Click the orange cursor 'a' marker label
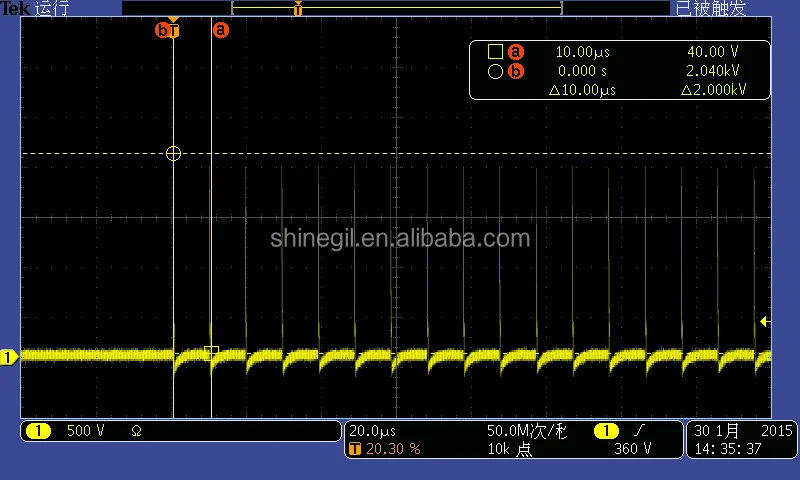 220,30
